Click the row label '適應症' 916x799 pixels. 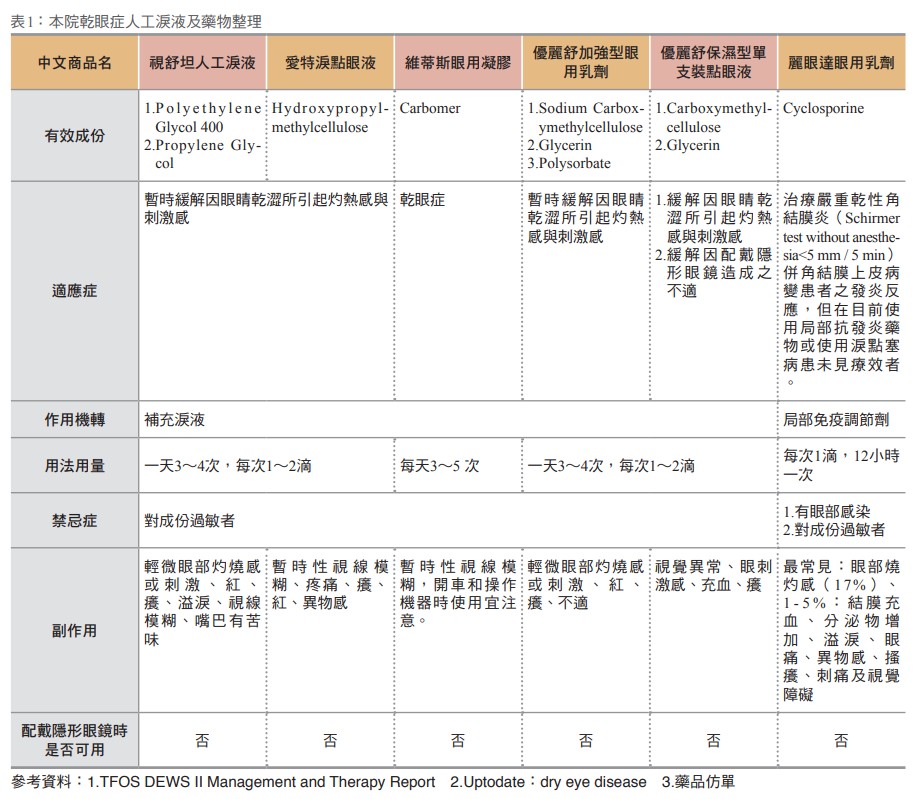pyautogui.click(x=74, y=290)
